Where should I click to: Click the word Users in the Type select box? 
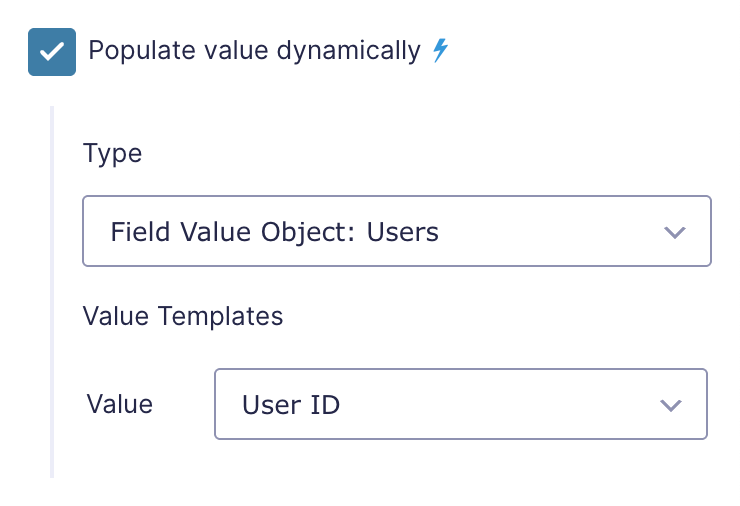pyautogui.click(x=403, y=232)
